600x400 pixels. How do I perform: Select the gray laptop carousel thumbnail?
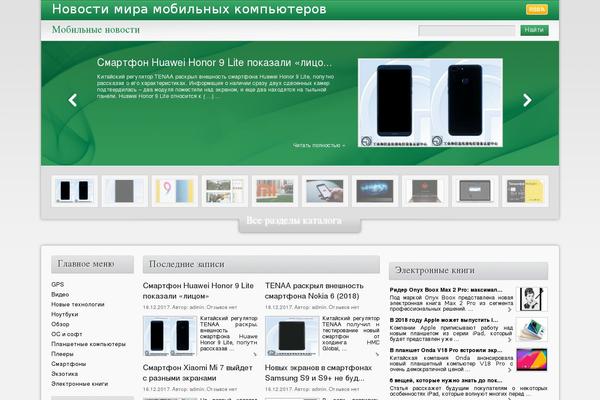pyautogui.click(x=475, y=191)
